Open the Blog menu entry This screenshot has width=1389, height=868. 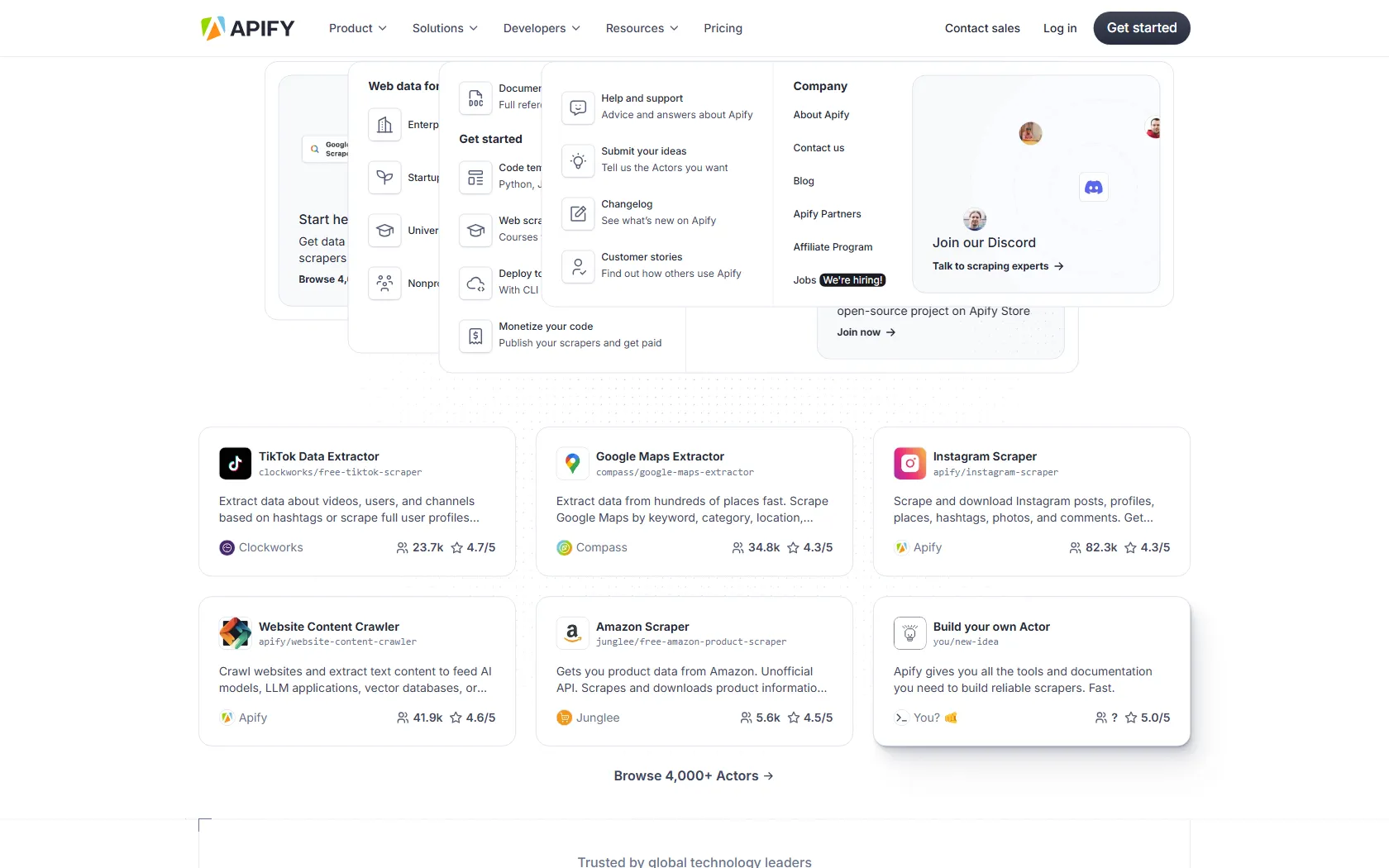(x=804, y=181)
